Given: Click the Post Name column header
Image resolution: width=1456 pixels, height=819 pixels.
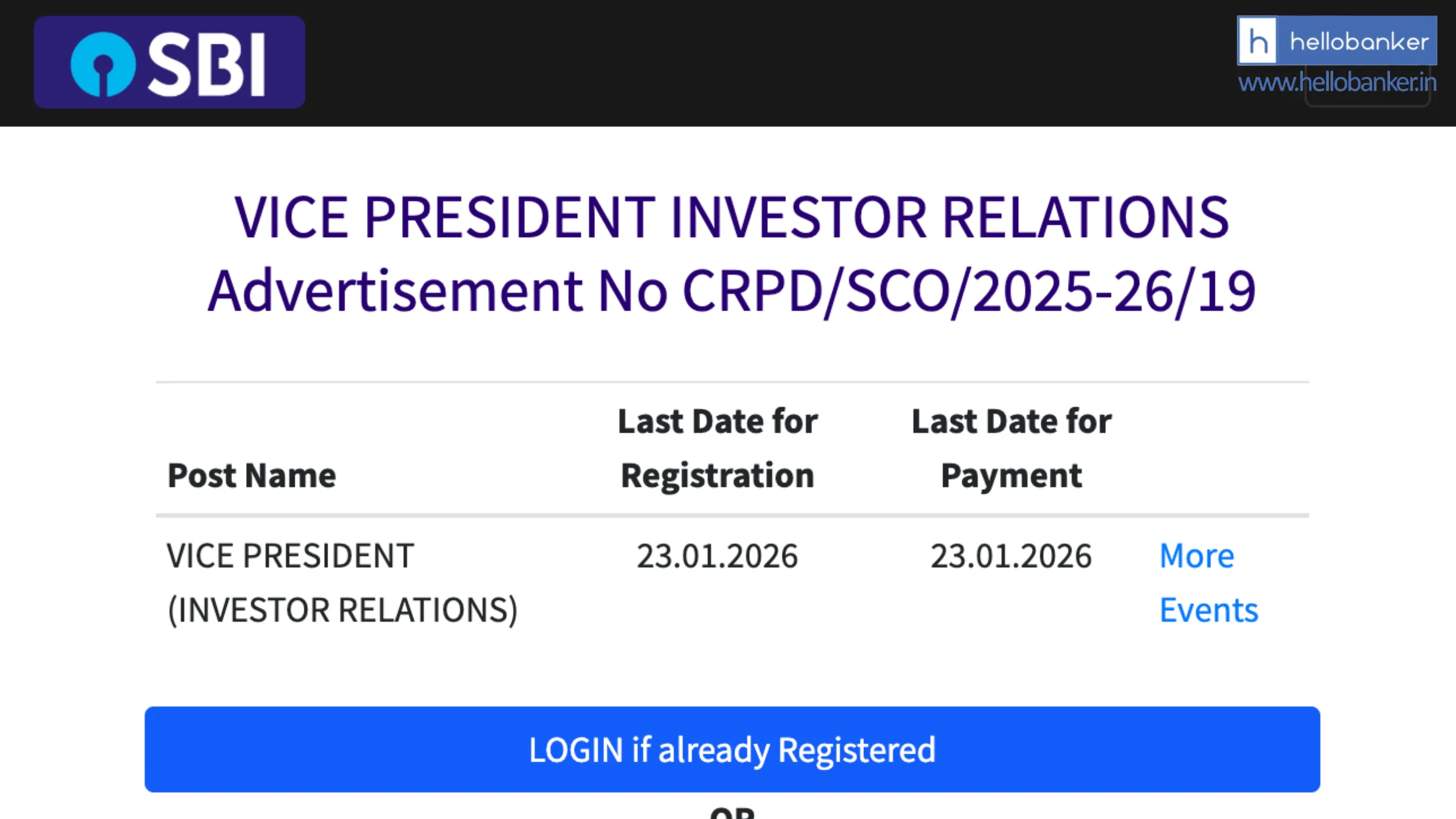Looking at the screenshot, I should [251, 475].
